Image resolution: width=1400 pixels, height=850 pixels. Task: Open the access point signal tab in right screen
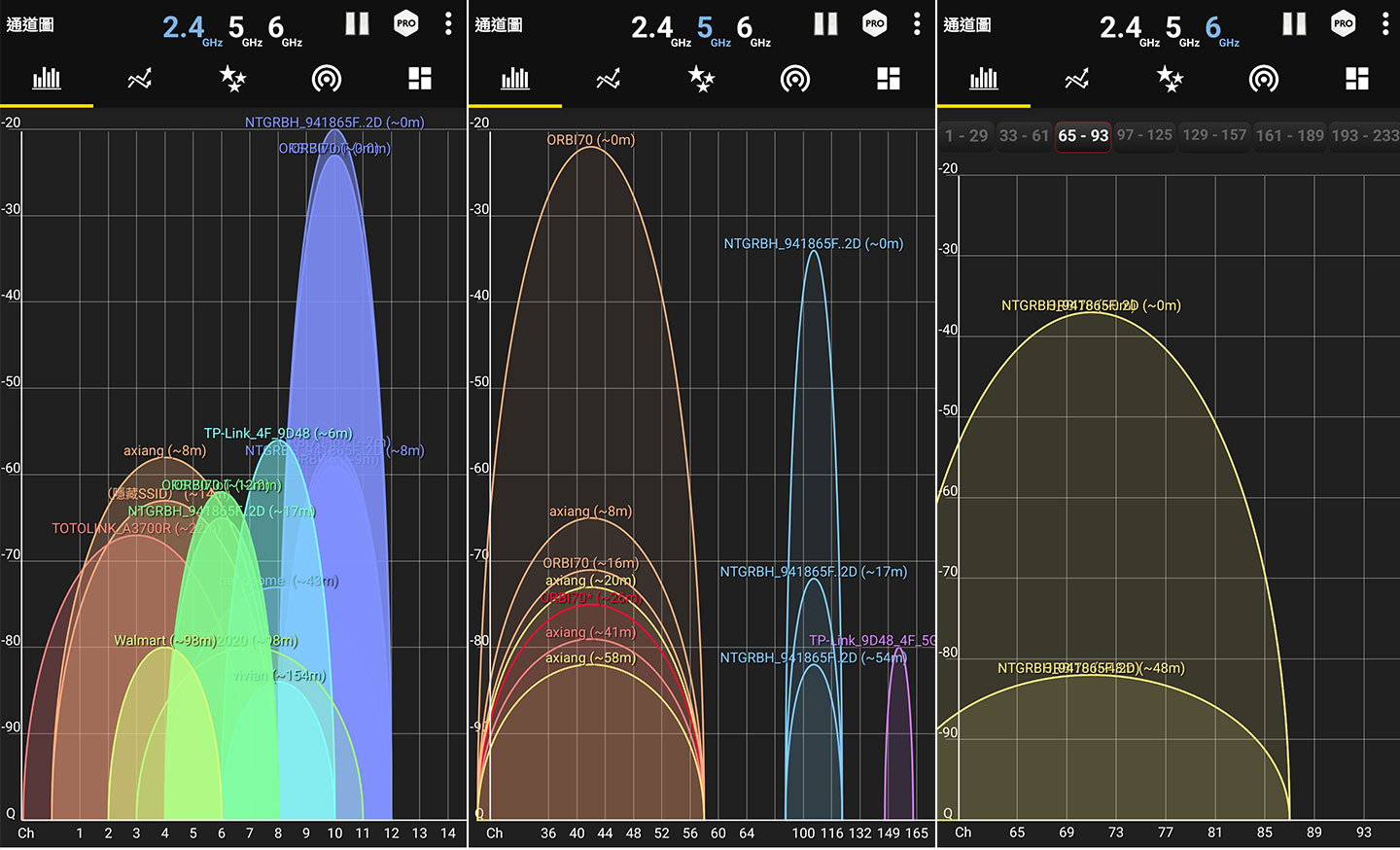pyautogui.click(x=1264, y=79)
